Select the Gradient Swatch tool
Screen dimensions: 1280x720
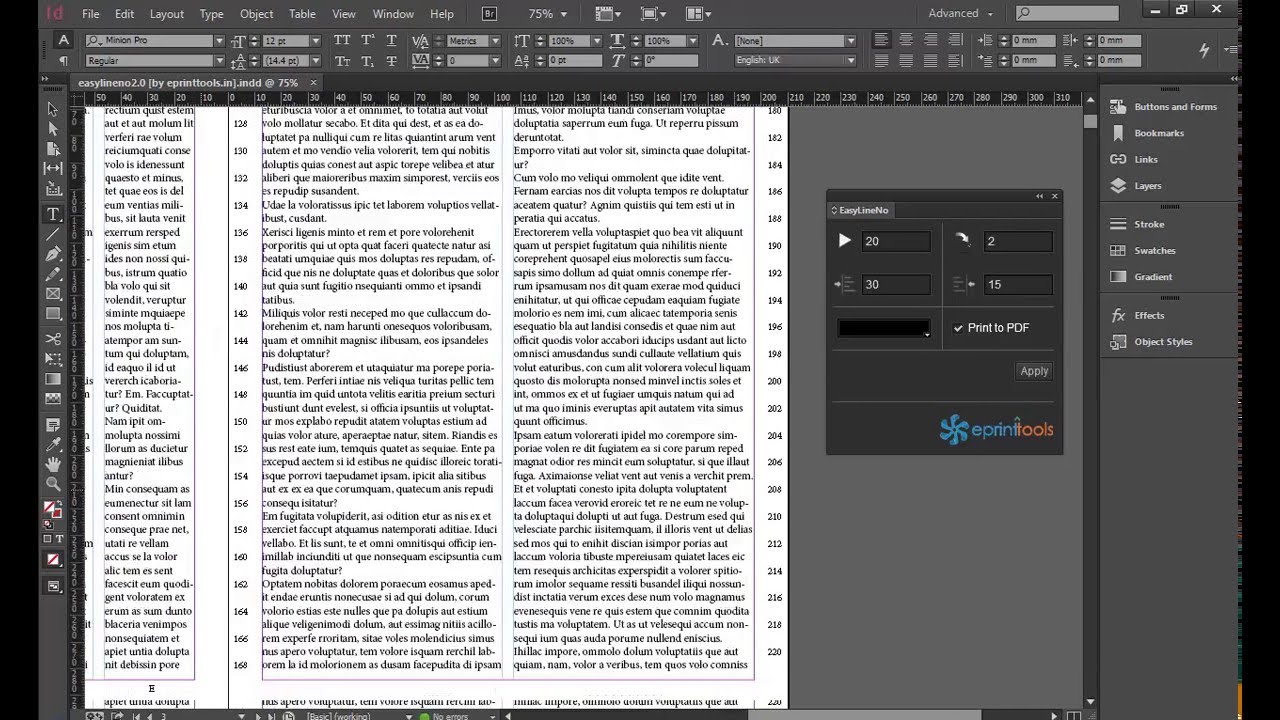click(x=53, y=379)
